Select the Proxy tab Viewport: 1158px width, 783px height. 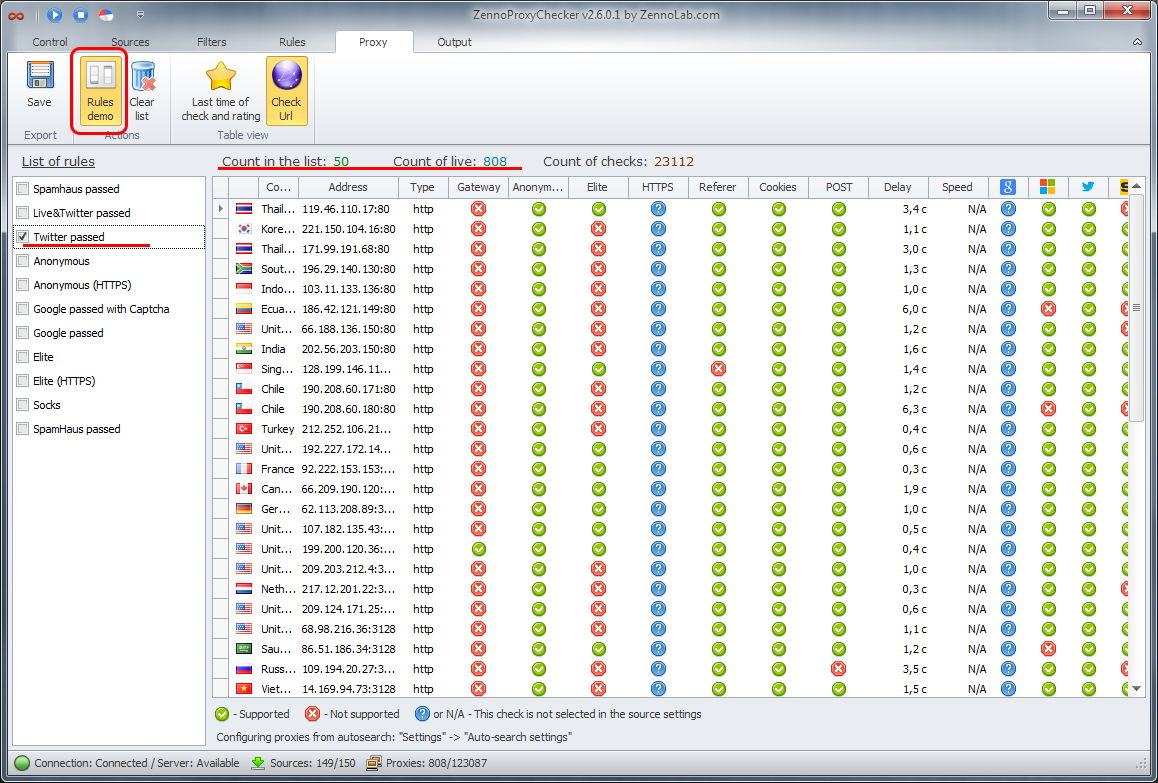point(373,42)
